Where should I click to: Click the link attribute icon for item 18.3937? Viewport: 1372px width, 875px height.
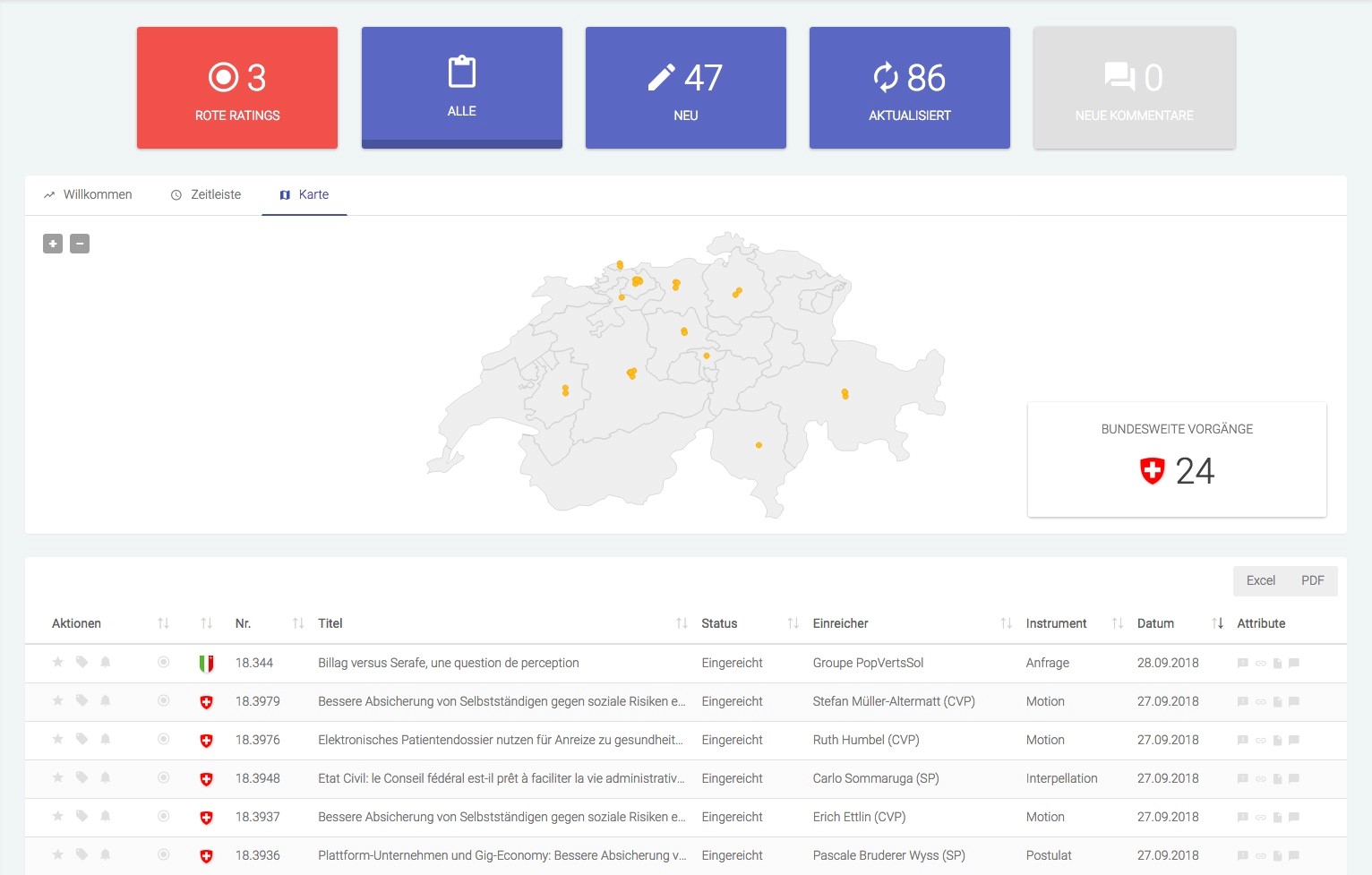1260,818
